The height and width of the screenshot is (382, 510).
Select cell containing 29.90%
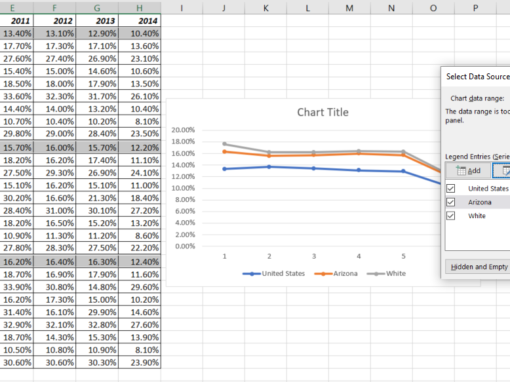pos(97,312)
